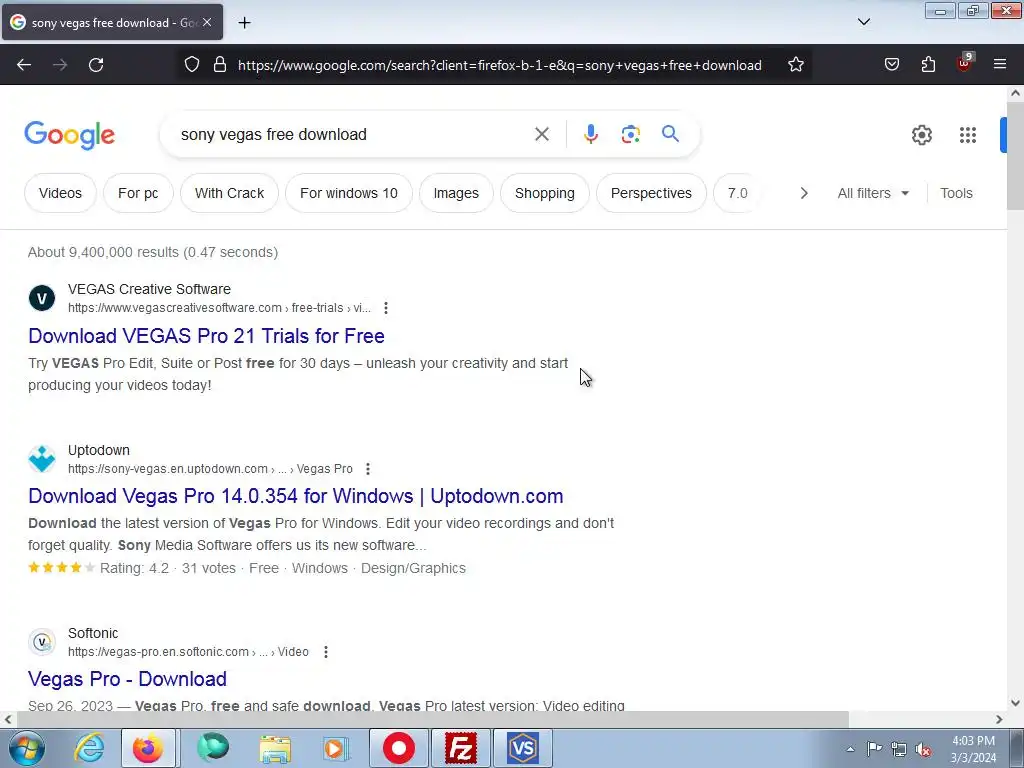1024x768 pixels.
Task: Click the horizontal scrollbar thumb
Action: coord(433,719)
